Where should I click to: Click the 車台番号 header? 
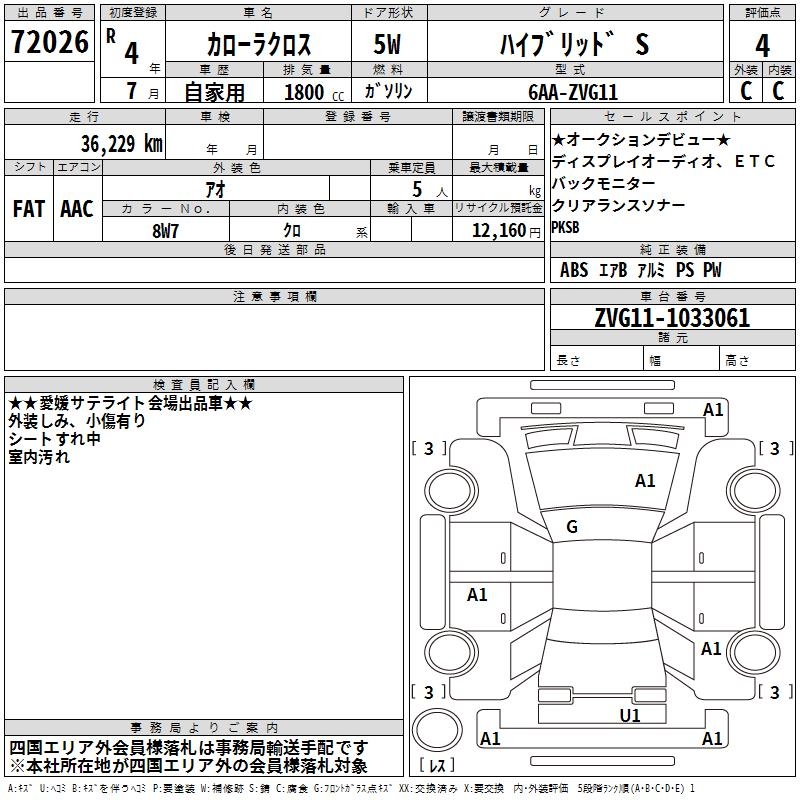(x=672, y=296)
